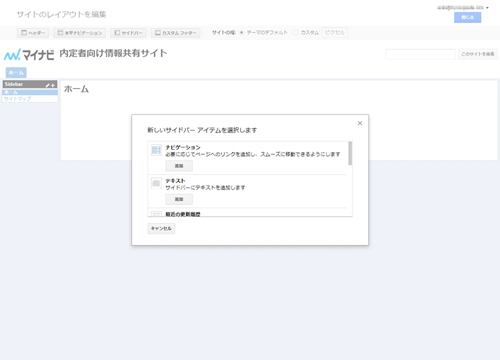The image size is (500, 360).
Task: Click the このサイトを検索 button
Action: pos(478,54)
